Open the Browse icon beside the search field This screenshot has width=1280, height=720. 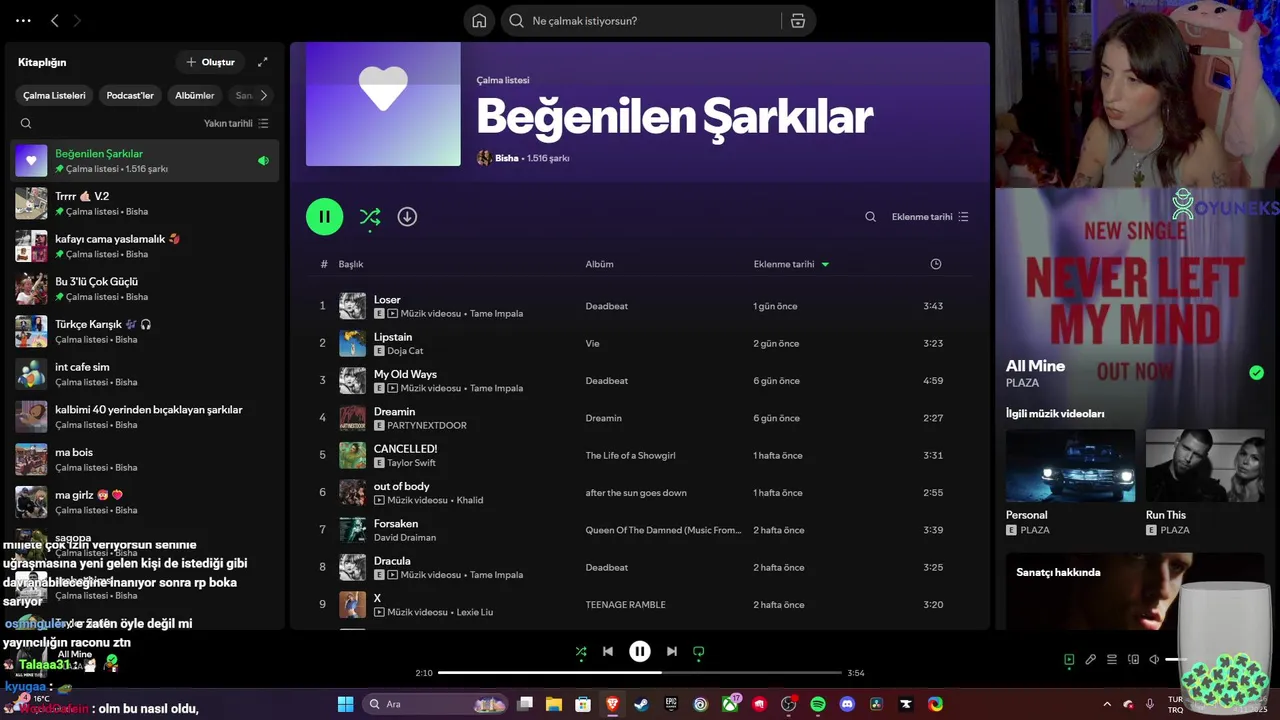tap(798, 21)
